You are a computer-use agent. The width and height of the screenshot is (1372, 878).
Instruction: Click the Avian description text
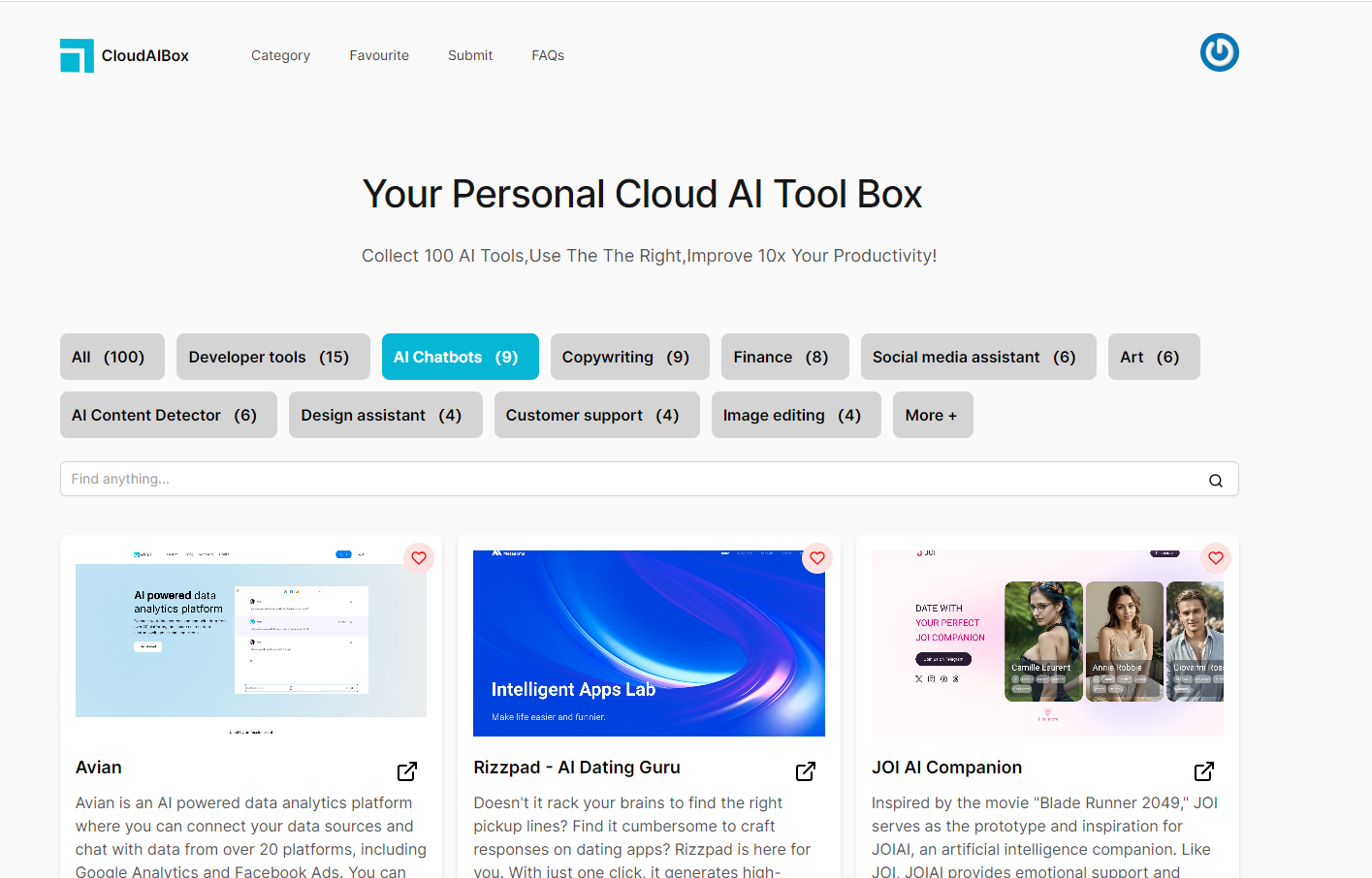coord(251,837)
